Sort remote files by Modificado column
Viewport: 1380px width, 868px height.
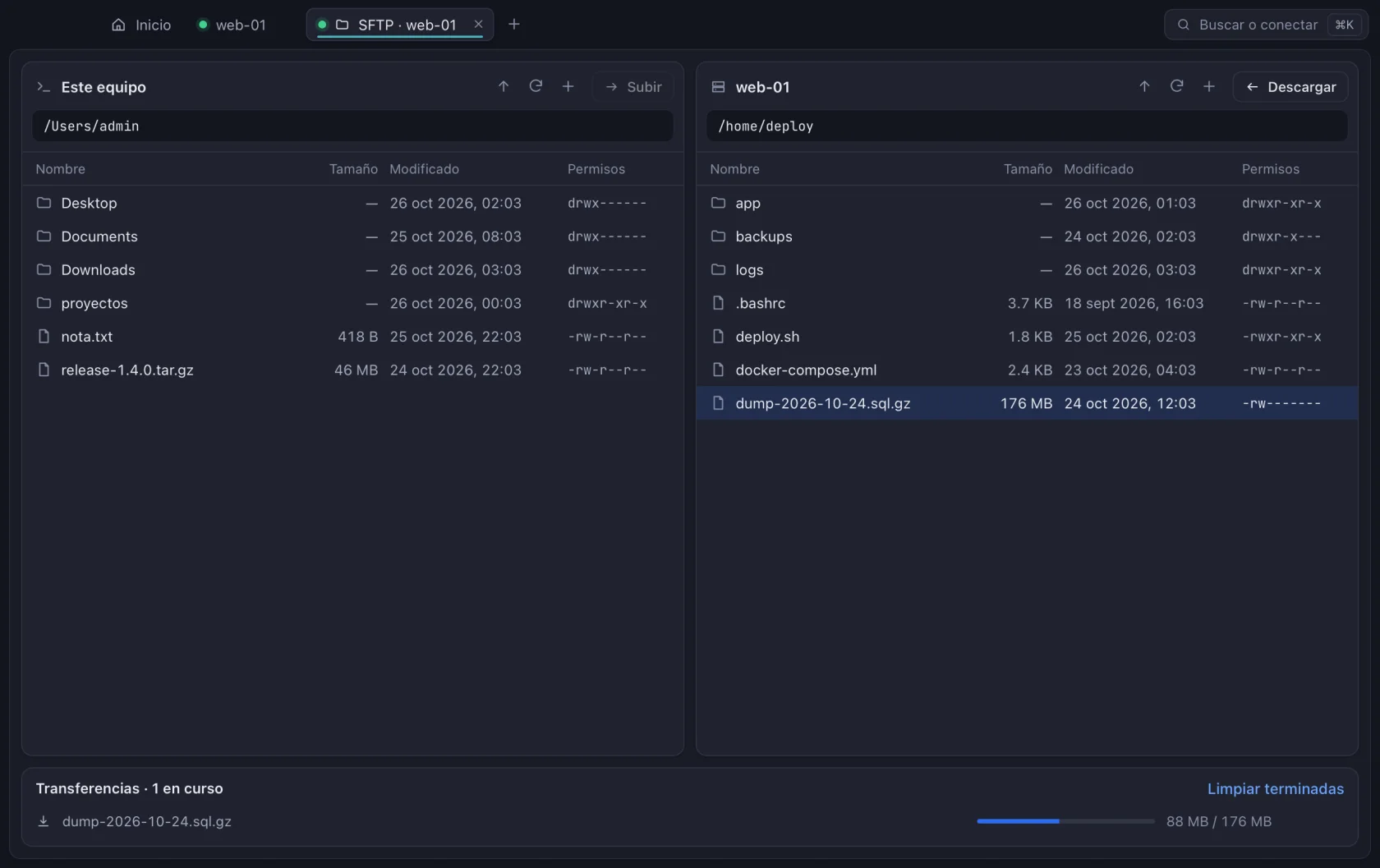pos(1098,169)
